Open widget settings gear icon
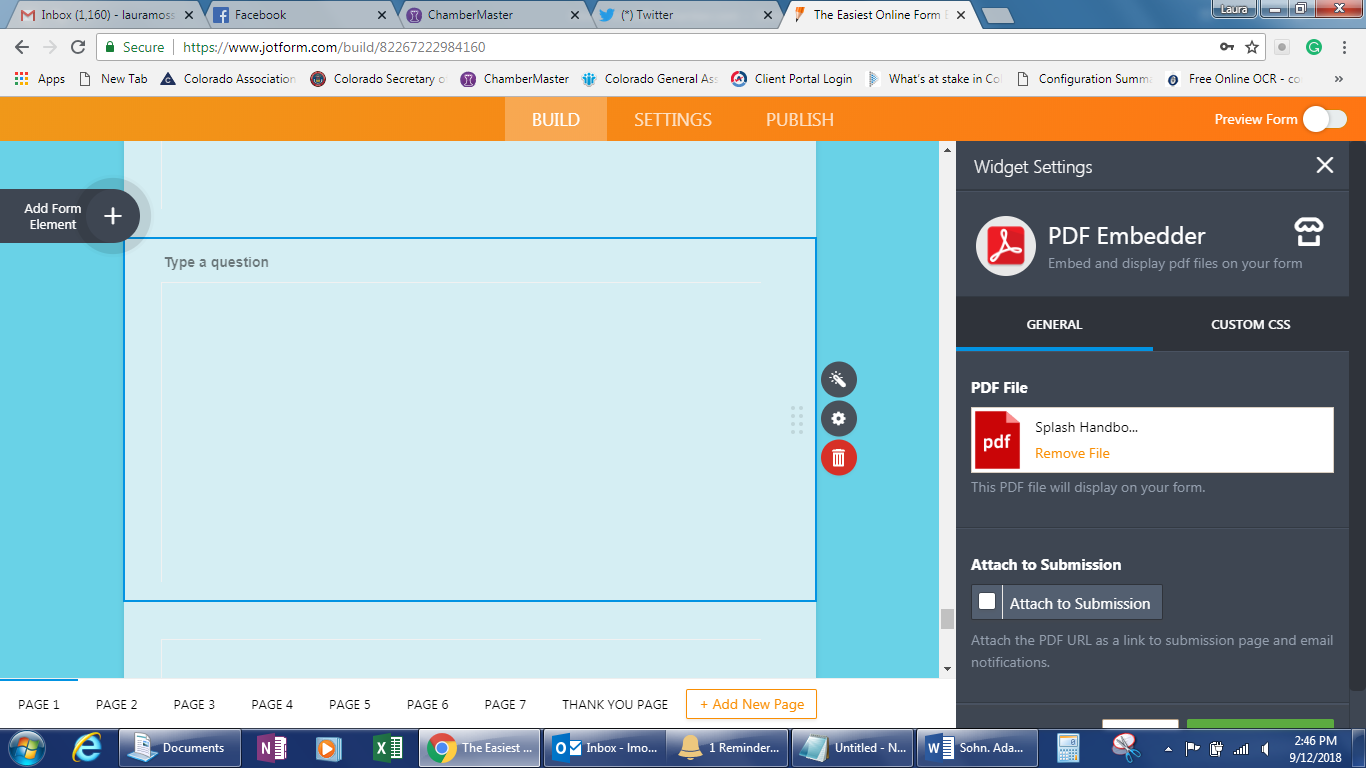Viewport: 1366px width, 768px height. [838, 419]
